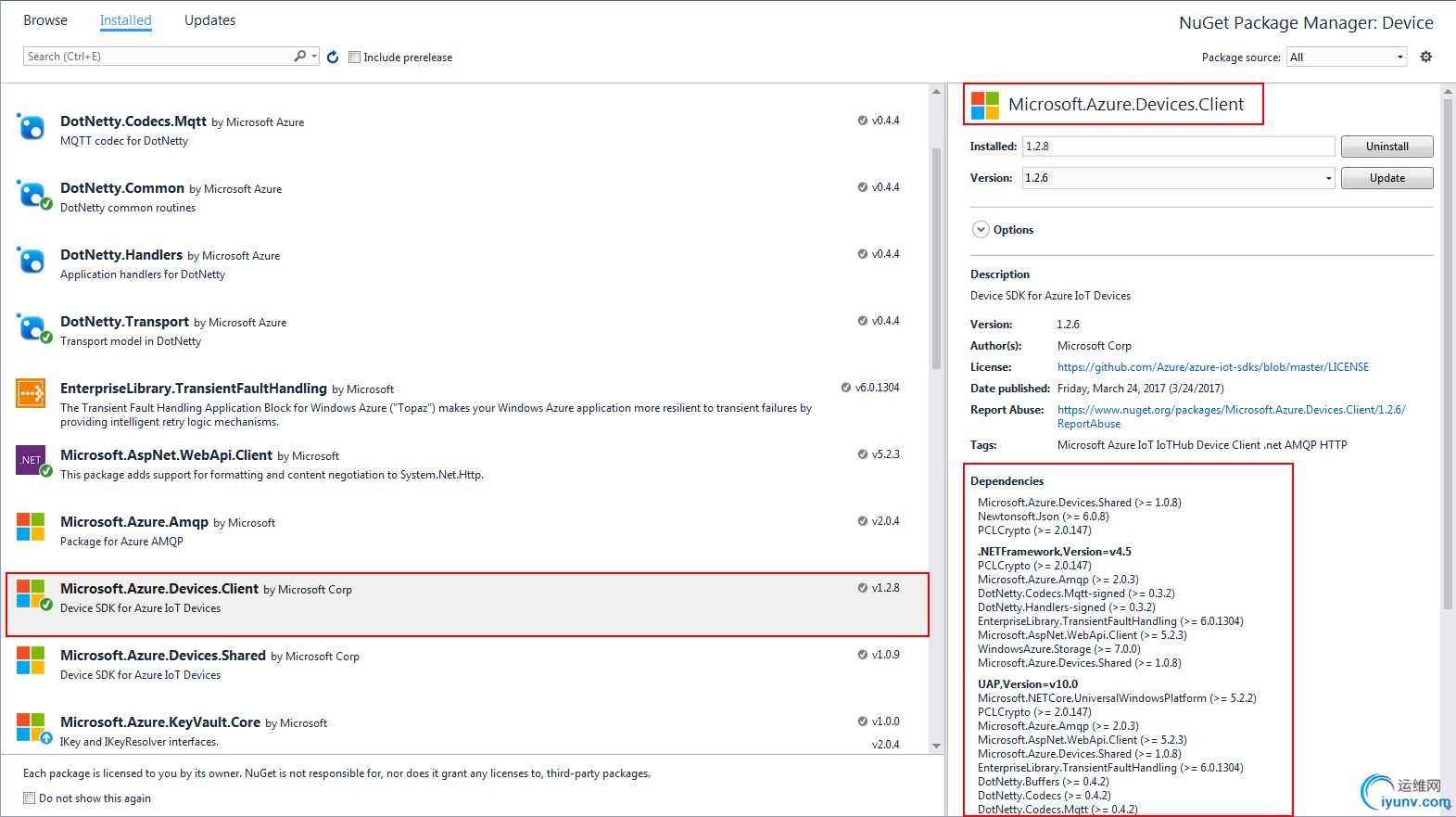The width and height of the screenshot is (1456, 817).
Task: Click the Date published value
Action: [x=1141, y=389]
